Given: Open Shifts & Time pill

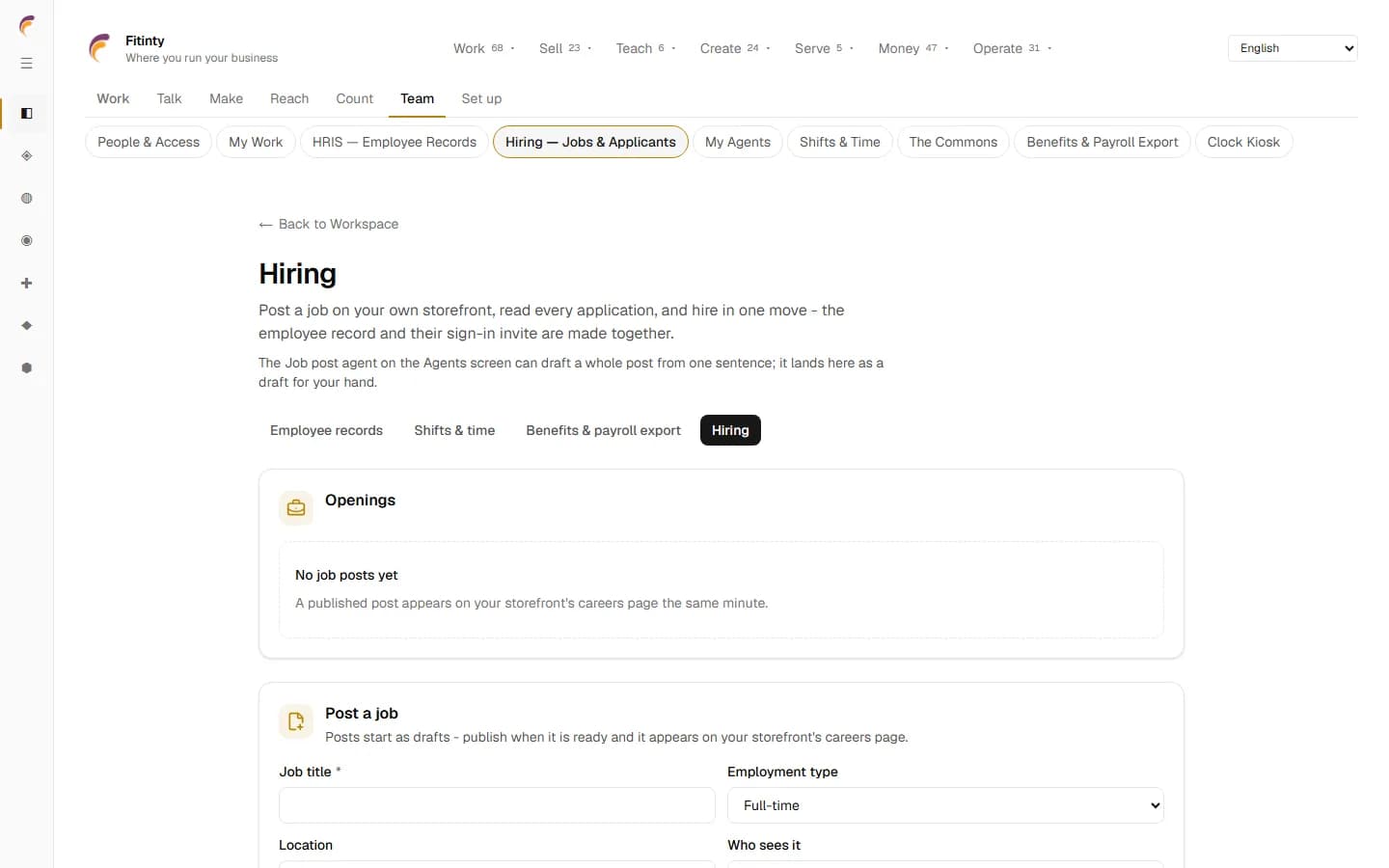Looking at the screenshot, I should coord(840,142).
